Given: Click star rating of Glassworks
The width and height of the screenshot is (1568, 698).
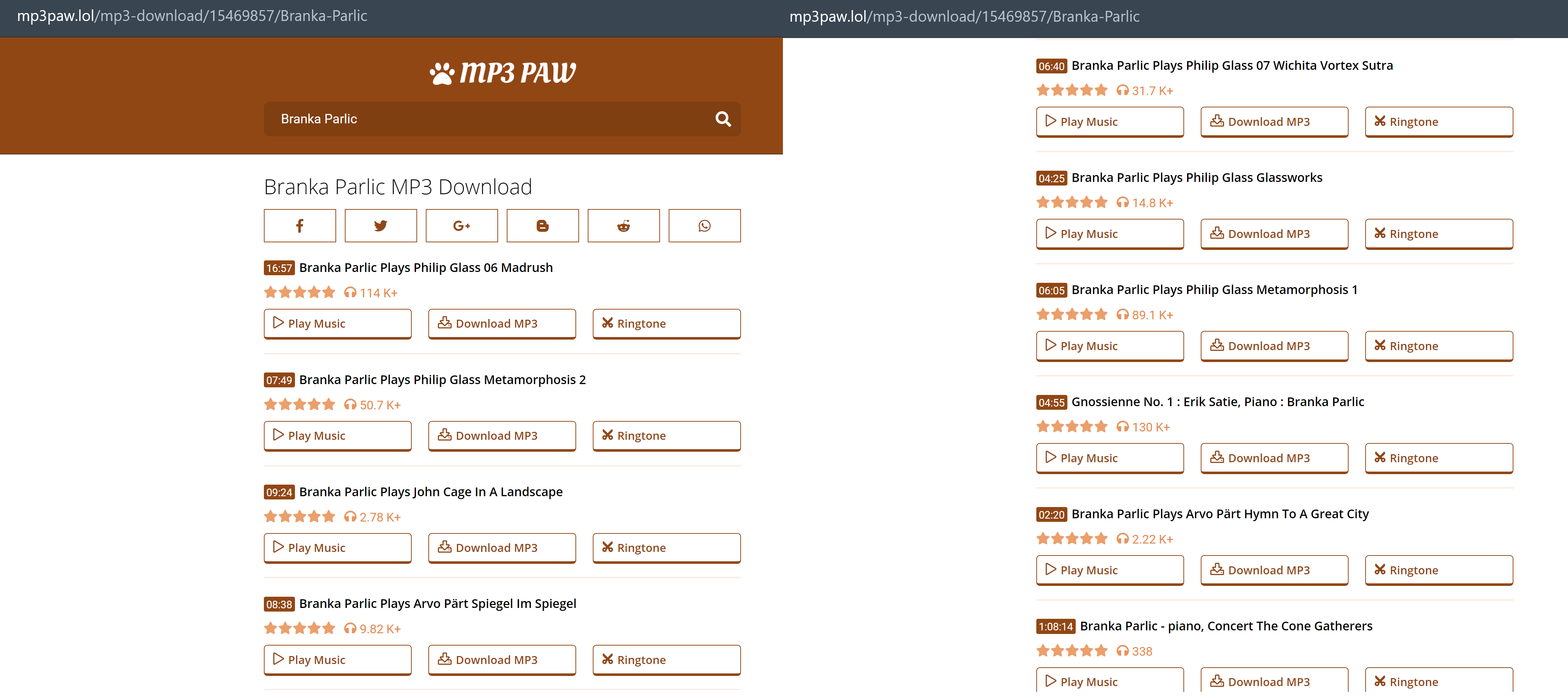Looking at the screenshot, I should (x=1071, y=202).
